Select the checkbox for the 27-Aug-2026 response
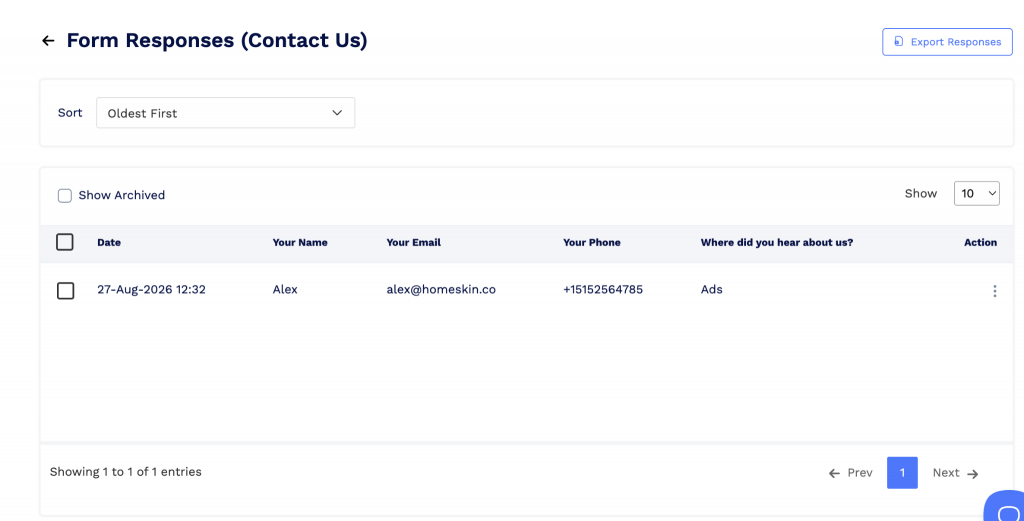1024x521 pixels. pyautogui.click(x=65, y=291)
